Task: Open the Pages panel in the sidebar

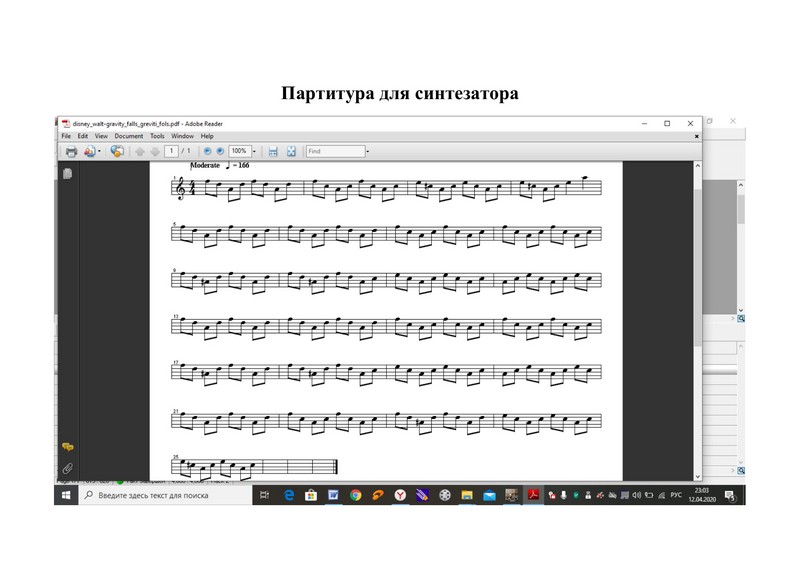Action: pos(67,174)
